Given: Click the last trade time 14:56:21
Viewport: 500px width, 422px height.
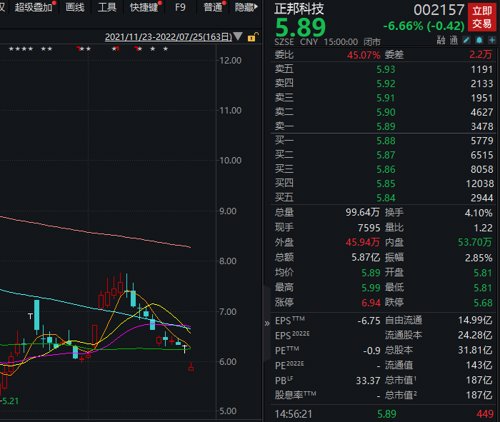Looking at the screenshot, I should point(293,414).
